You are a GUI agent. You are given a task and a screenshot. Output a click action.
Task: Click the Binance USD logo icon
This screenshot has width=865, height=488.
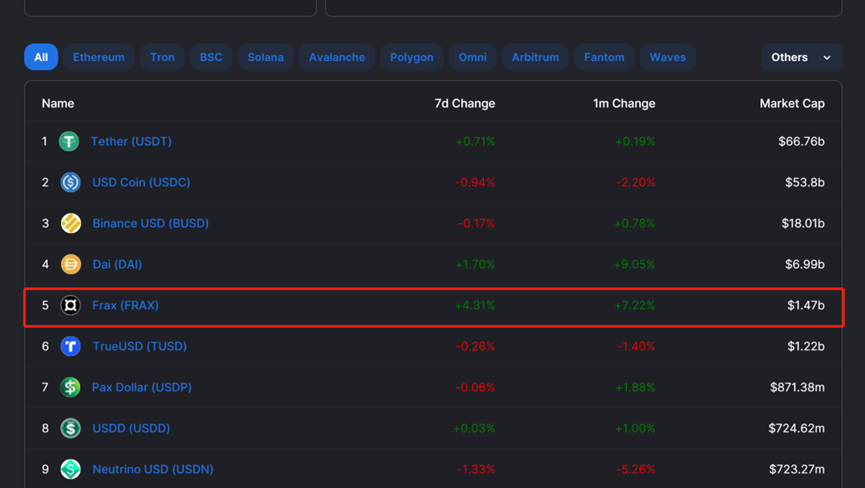tap(71, 223)
